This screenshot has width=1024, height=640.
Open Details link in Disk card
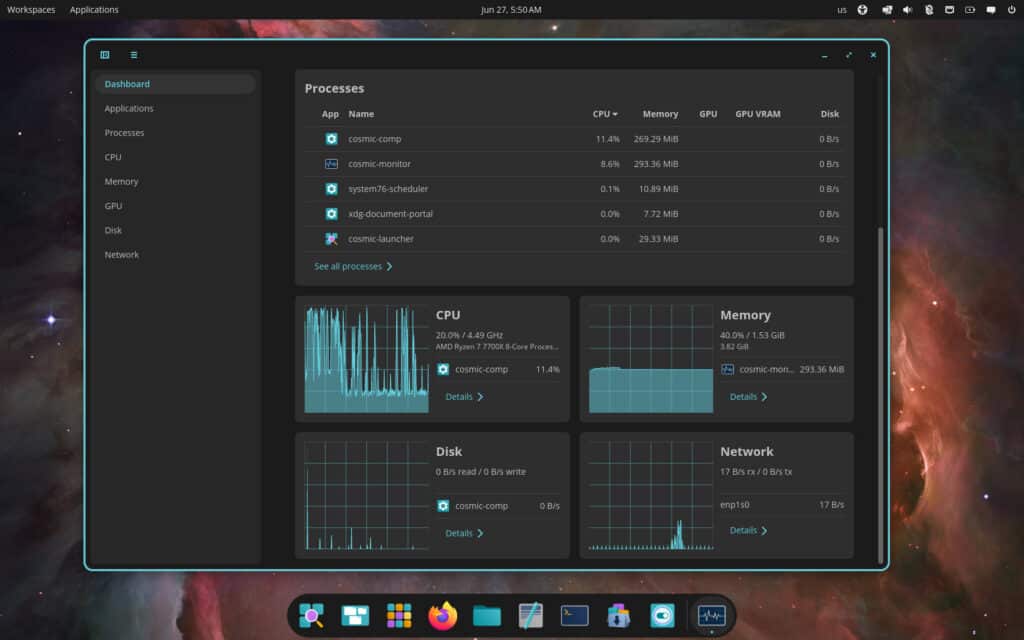(464, 534)
